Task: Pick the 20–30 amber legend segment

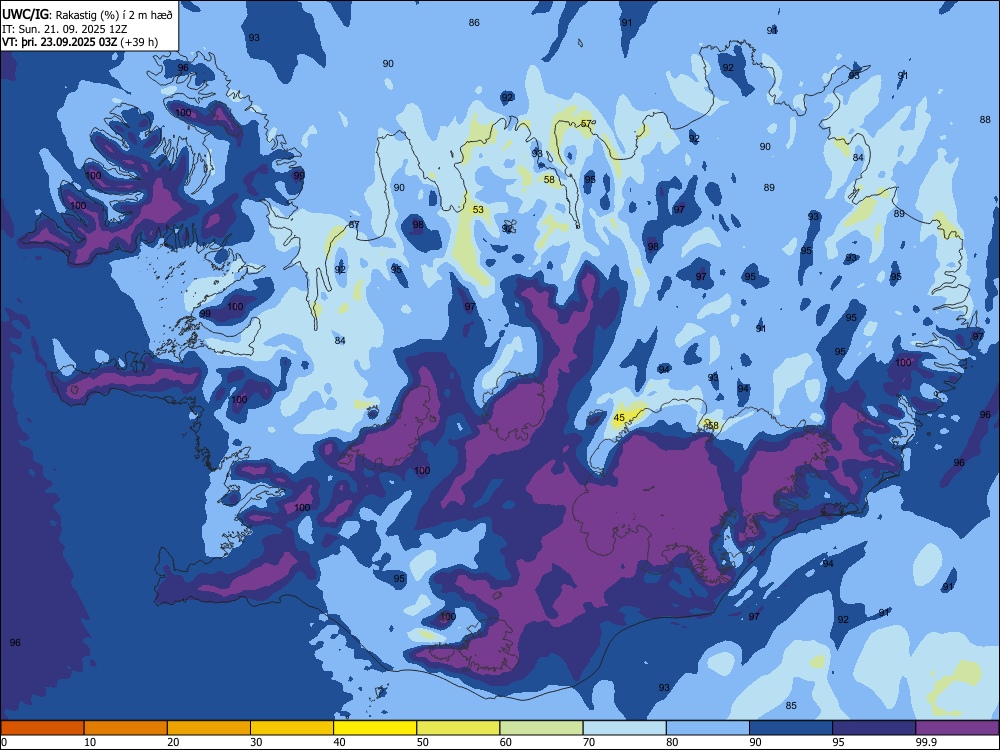Action: coord(209,728)
